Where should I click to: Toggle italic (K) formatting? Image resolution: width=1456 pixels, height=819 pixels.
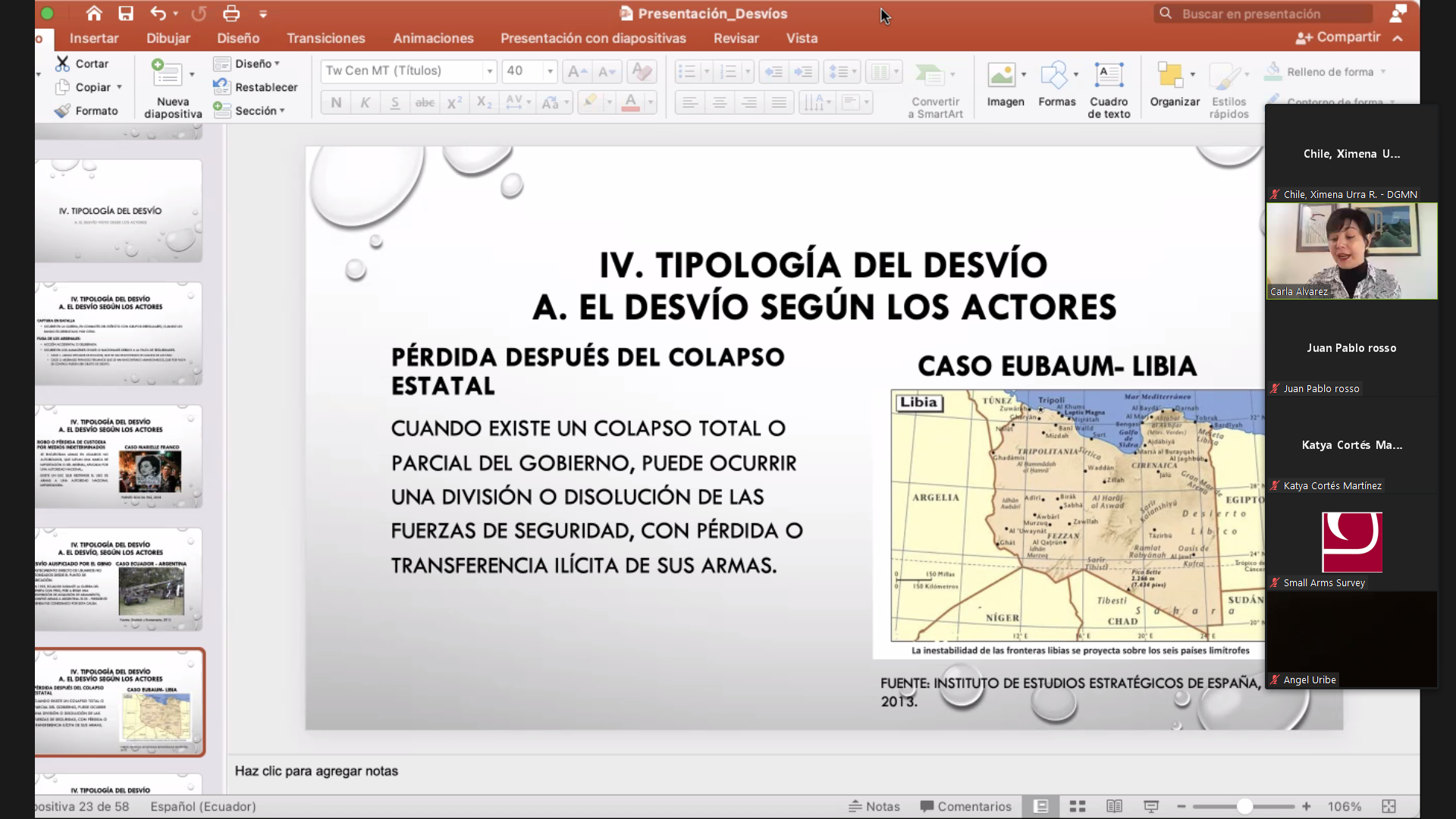366,102
